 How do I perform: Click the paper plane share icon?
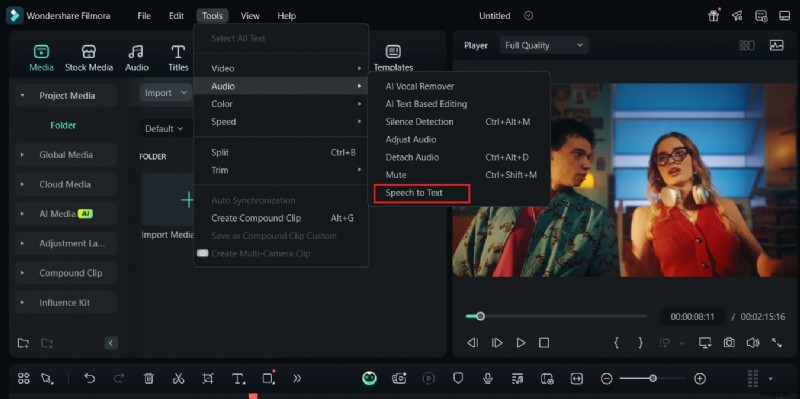737,16
